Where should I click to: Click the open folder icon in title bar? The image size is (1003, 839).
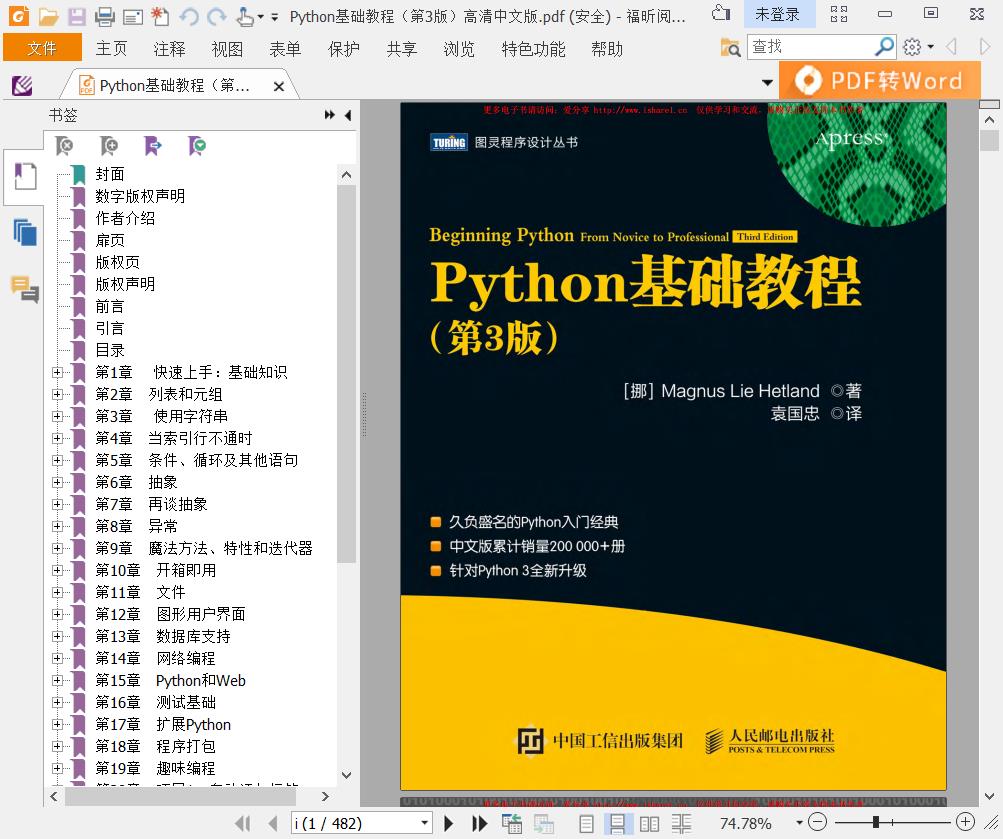[48, 17]
